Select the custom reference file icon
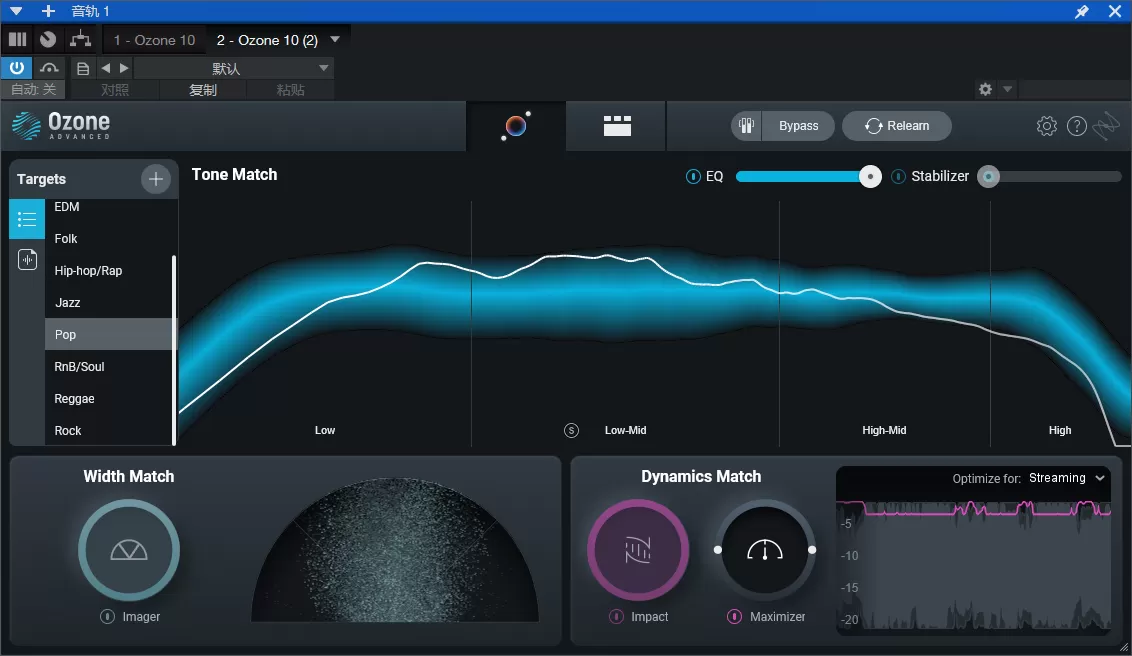This screenshot has width=1132, height=656. pyautogui.click(x=27, y=260)
